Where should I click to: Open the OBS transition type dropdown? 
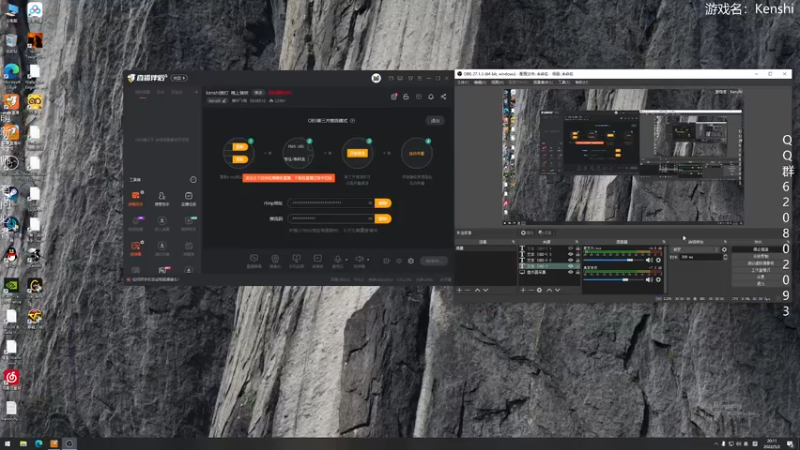click(x=697, y=249)
